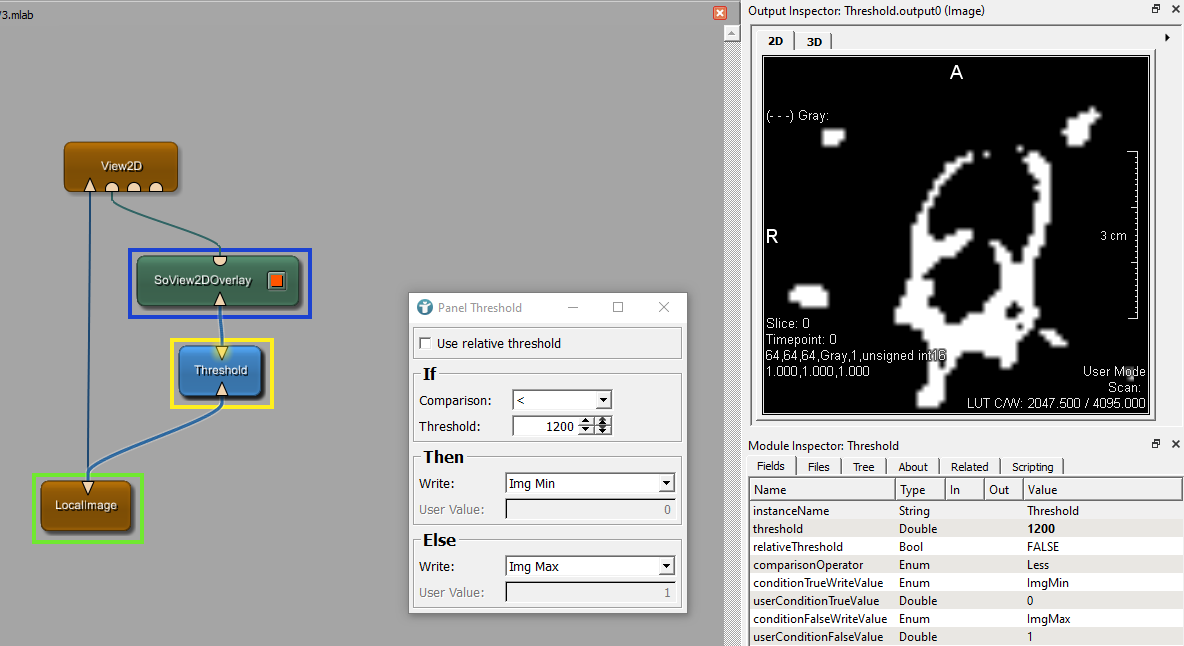Click the Panel Threshold window logo icon
The height and width of the screenshot is (646, 1184).
click(x=425, y=308)
